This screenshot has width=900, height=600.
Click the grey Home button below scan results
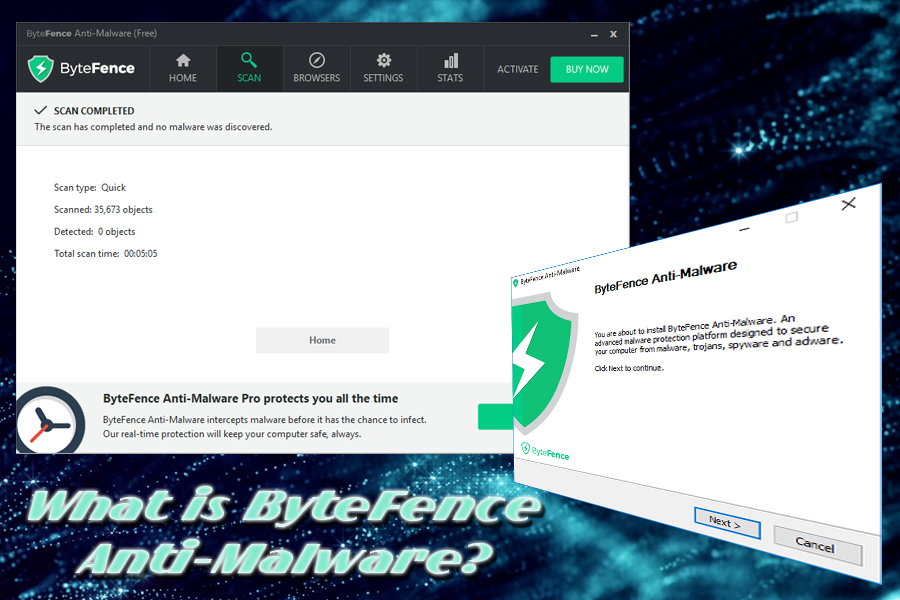(x=322, y=340)
